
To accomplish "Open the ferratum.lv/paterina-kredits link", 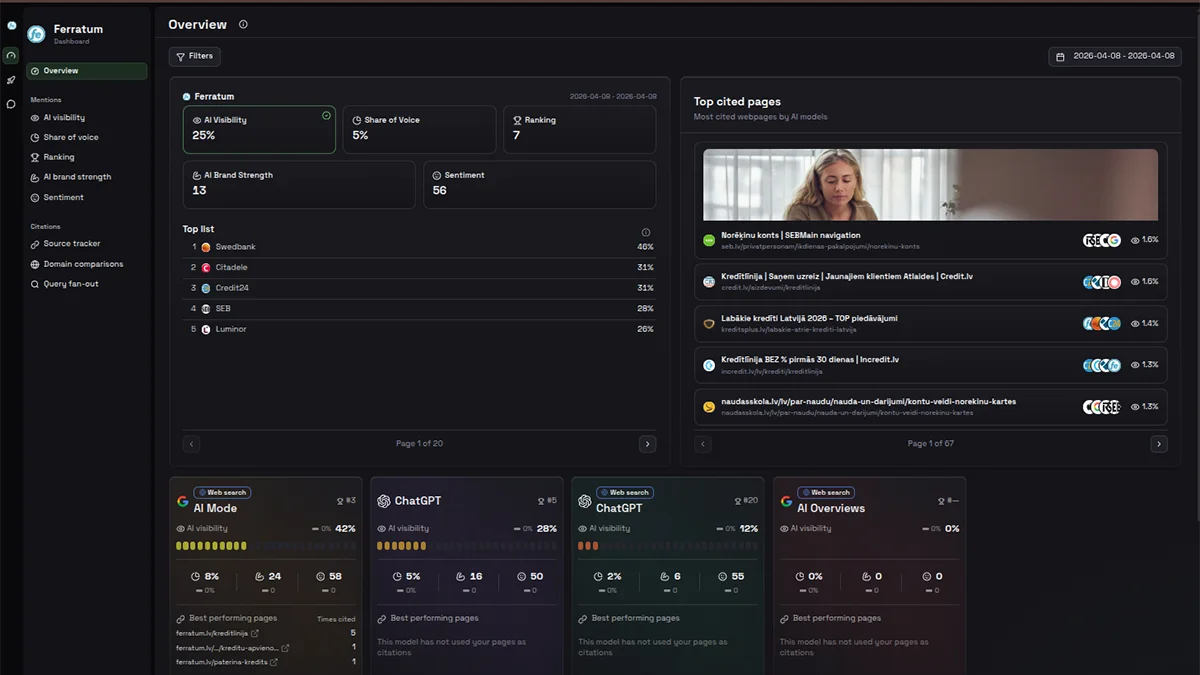I will (x=221, y=662).
